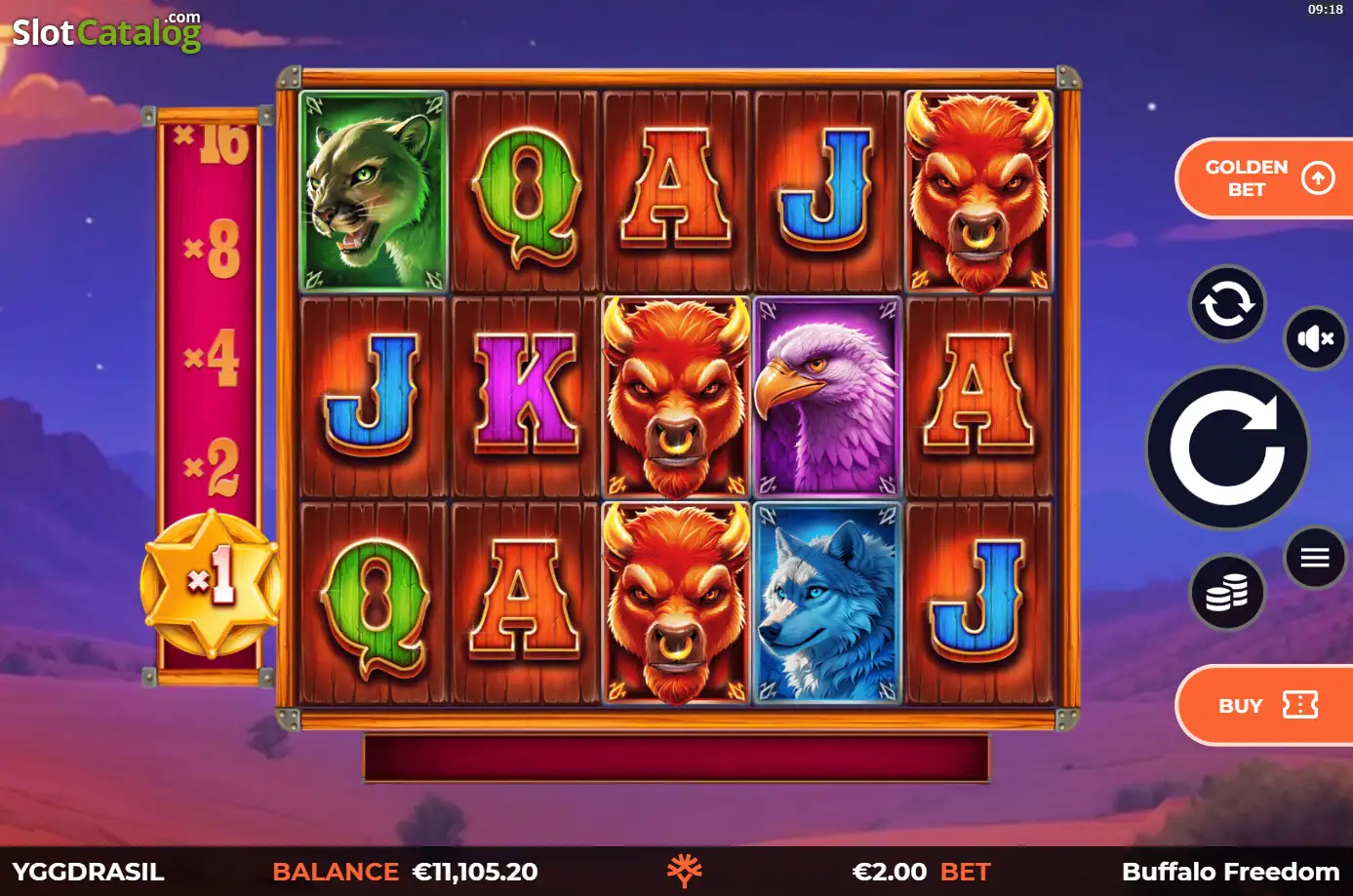Click the x8 multiplier on the ladder
Viewport: 1353px width, 896px height.
[212, 249]
